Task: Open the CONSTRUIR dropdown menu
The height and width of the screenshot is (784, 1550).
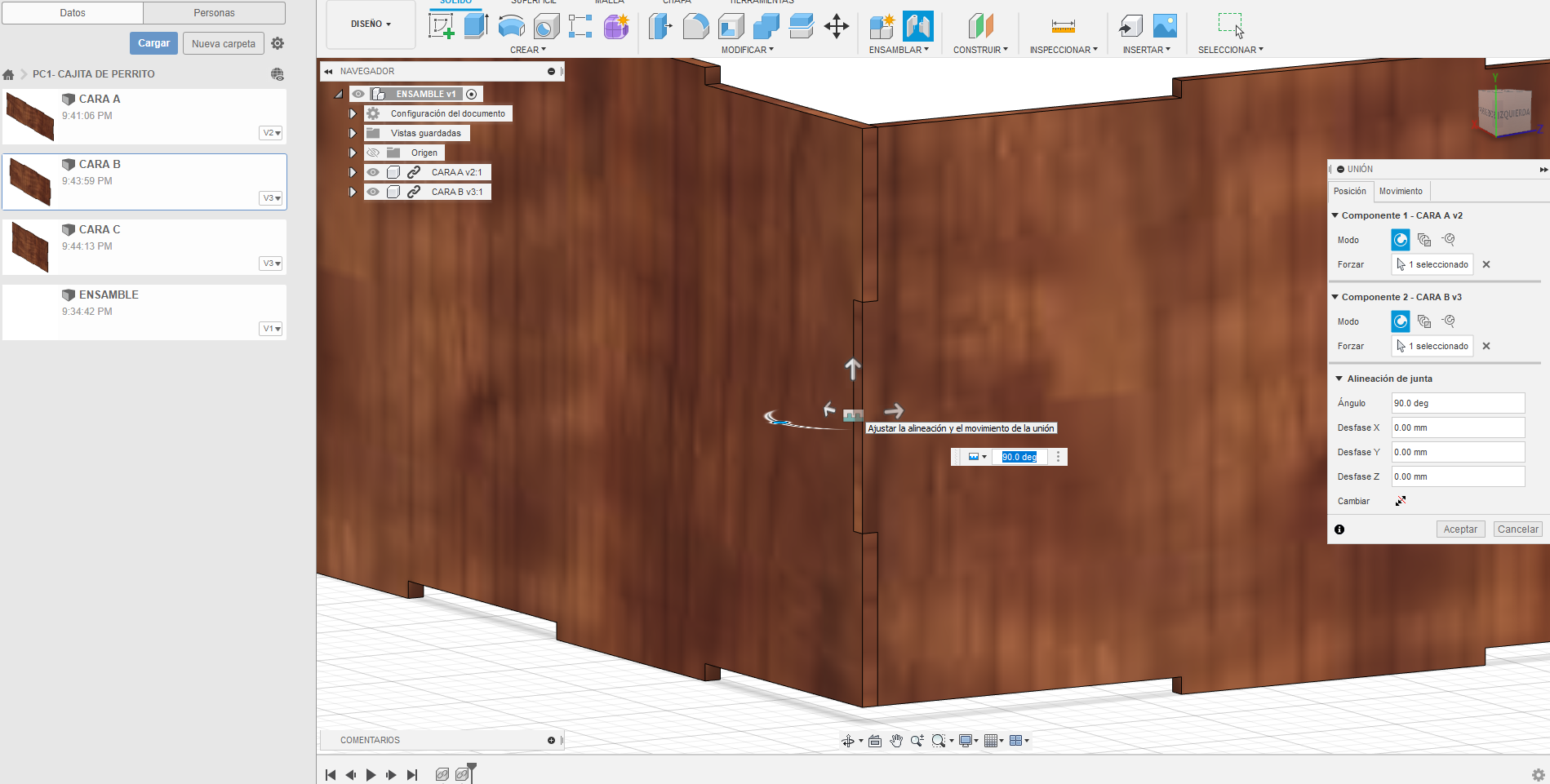Action: [x=980, y=50]
